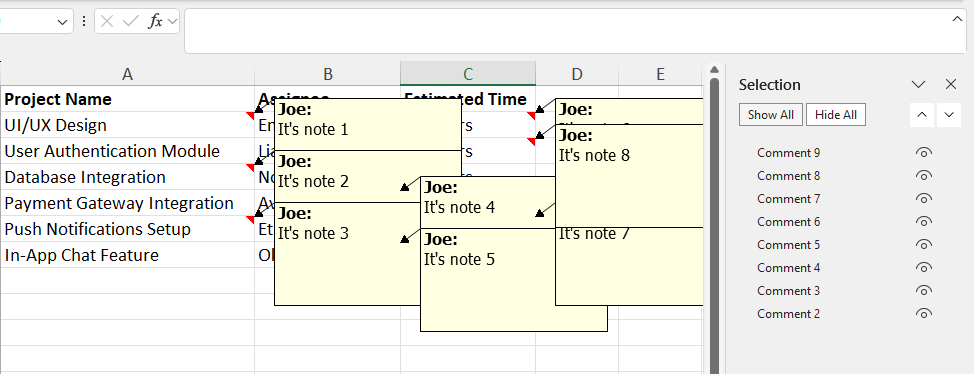The image size is (974, 374).
Task: Click the note reading It's note 8
Action: coord(629,176)
